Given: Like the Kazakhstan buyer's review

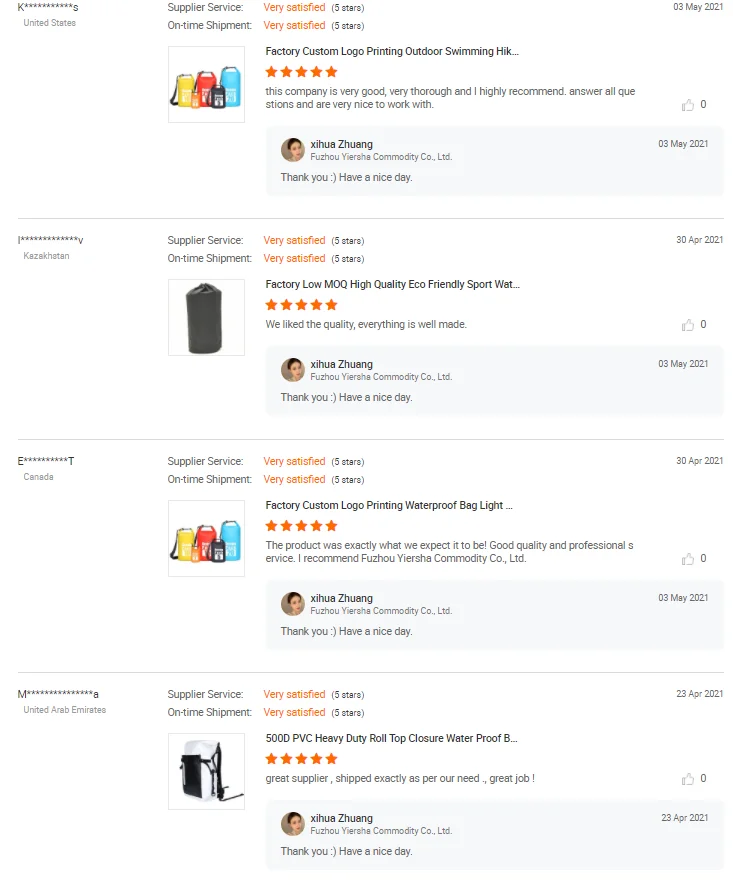Looking at the screenshot, I should (688, 325).
